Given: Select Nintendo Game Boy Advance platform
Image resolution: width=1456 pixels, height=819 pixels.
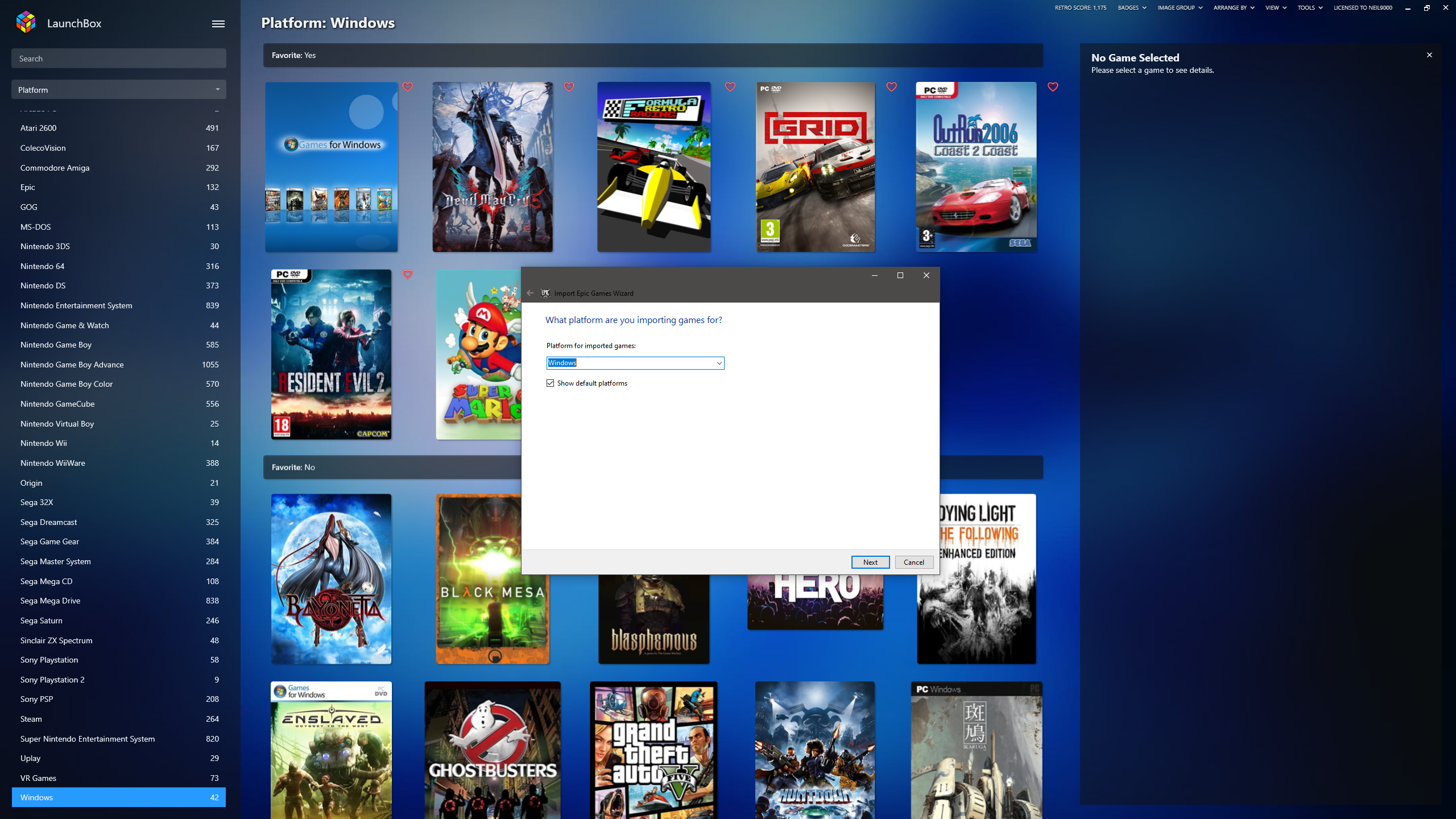Looking at the screenshot, I should click(119, 365).
